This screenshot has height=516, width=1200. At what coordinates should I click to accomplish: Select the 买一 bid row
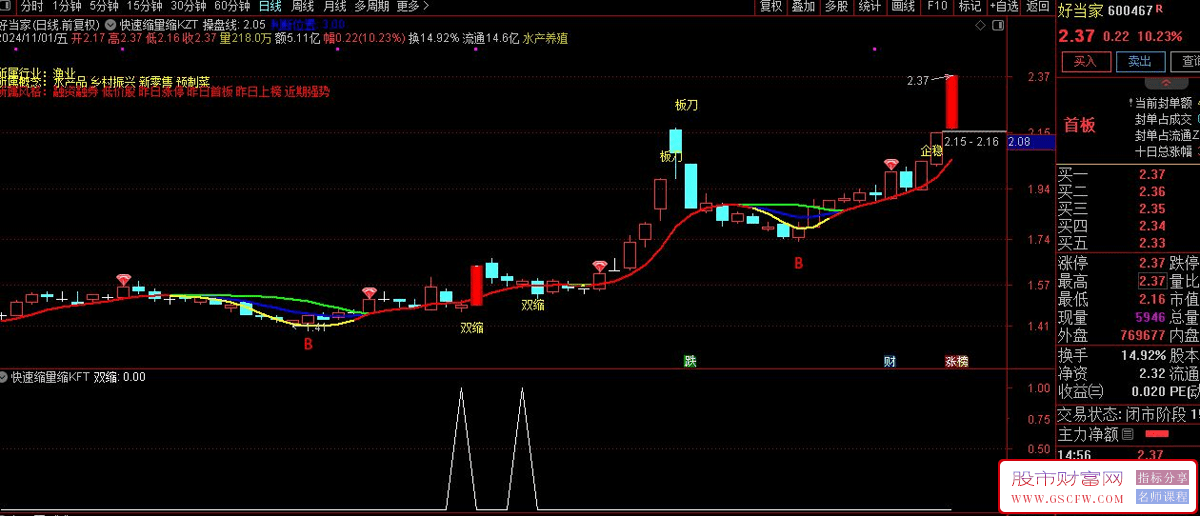(1128, 175)
